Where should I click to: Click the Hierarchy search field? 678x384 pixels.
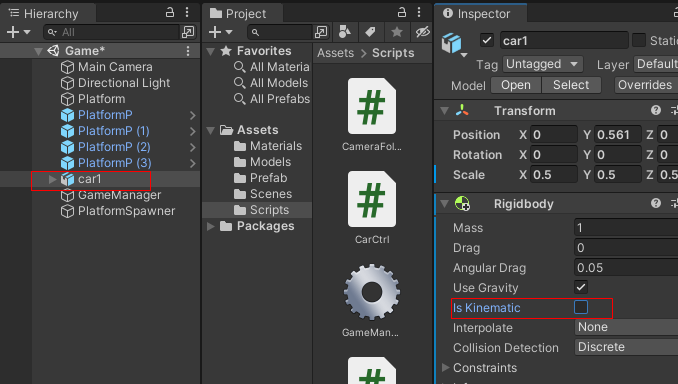click(x=112, y=32)
